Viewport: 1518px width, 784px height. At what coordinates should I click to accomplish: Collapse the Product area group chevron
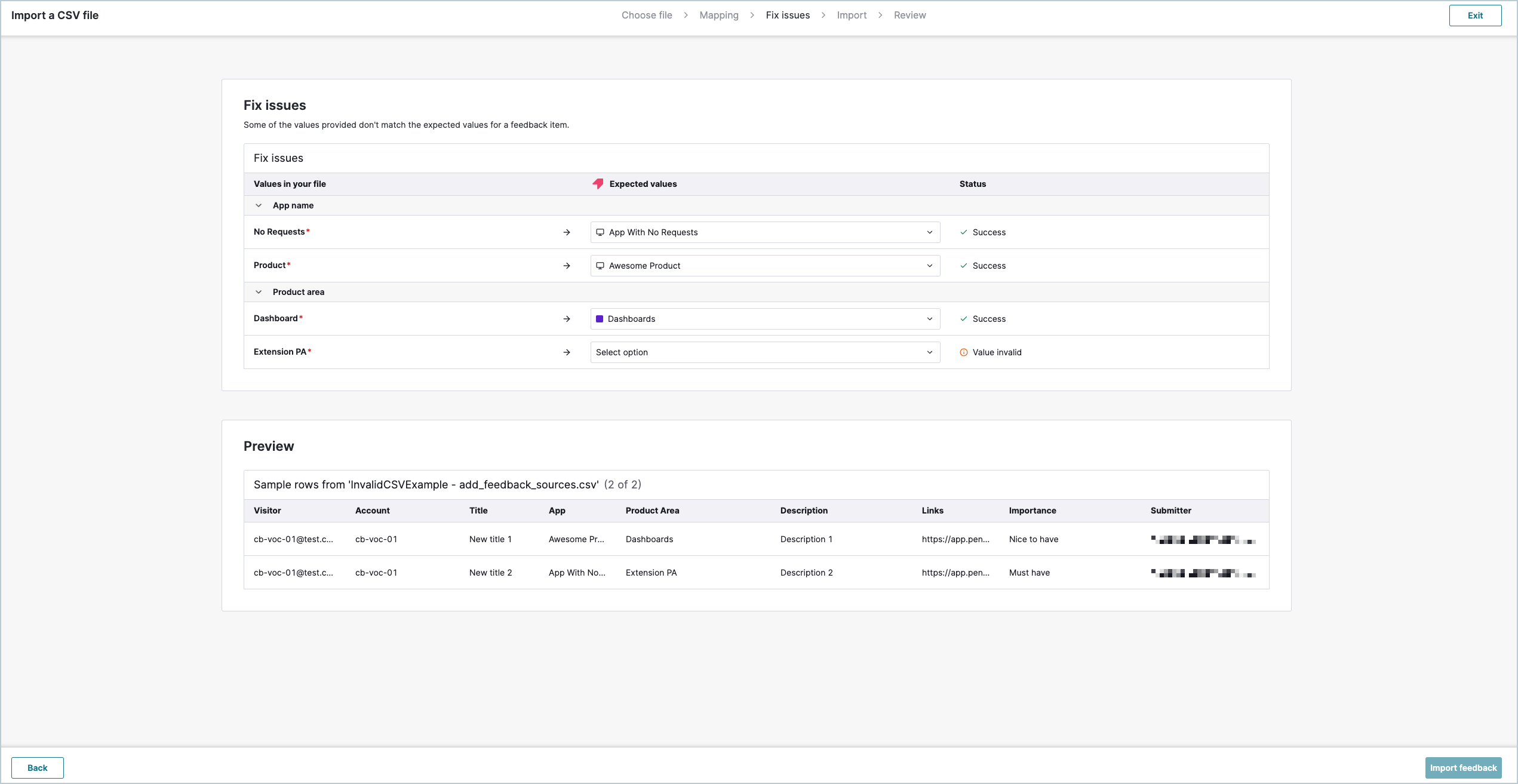(x=259, y=292)
